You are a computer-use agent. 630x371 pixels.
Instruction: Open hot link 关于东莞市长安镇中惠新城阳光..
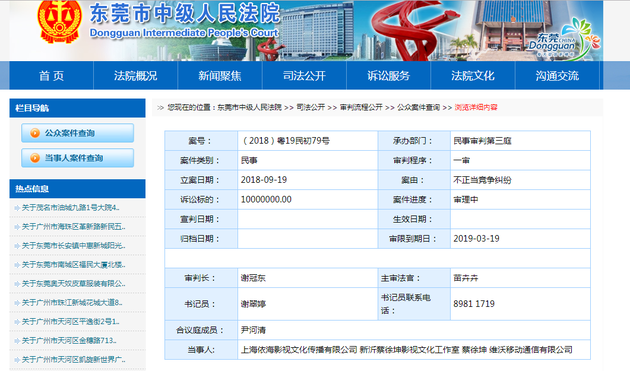tap(73, 246)
